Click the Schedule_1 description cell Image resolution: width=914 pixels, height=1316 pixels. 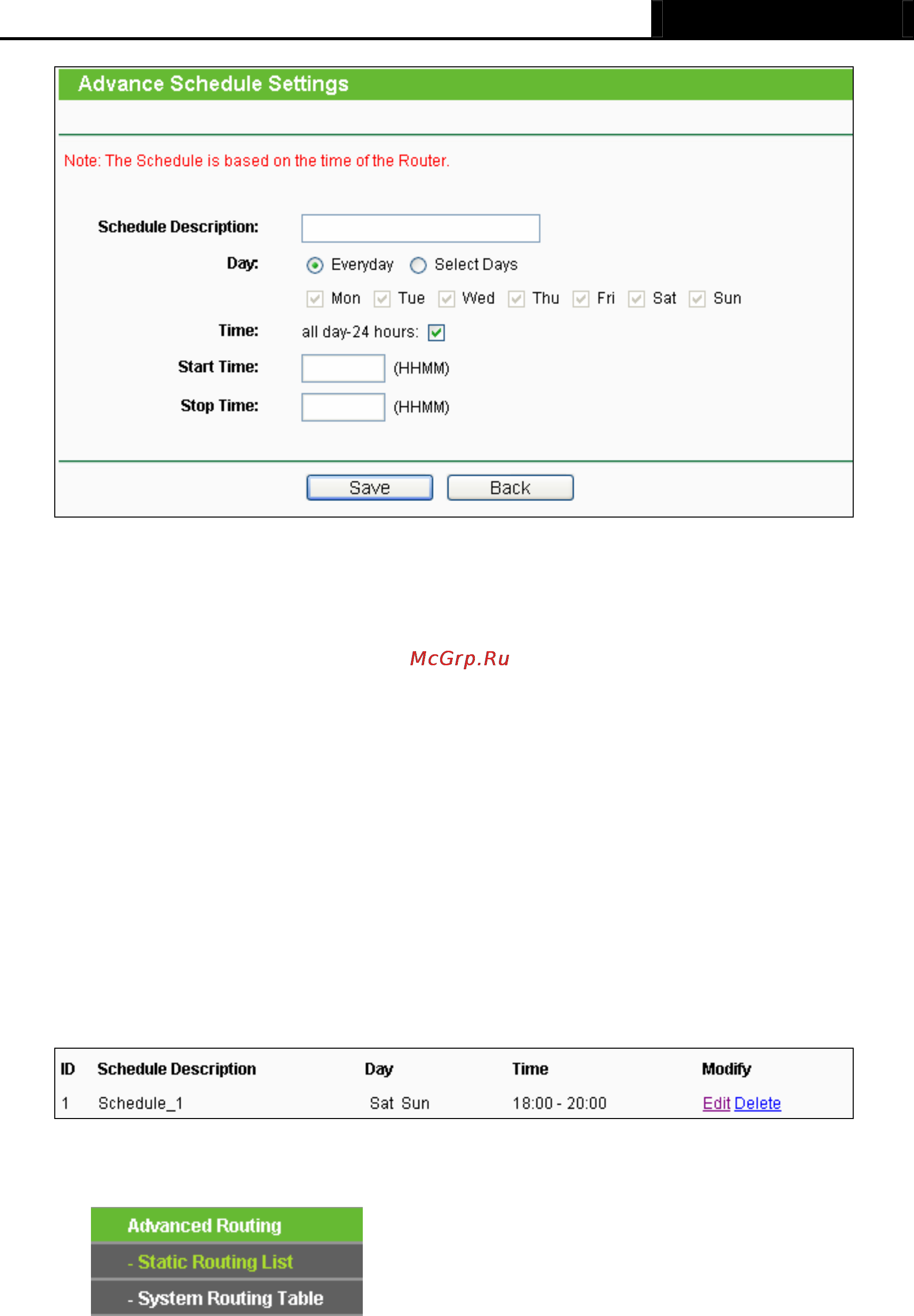[x=141, y=1103]
